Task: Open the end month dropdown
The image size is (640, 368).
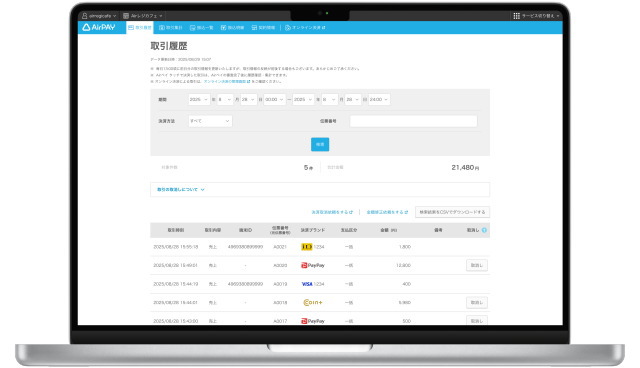Action: tap(329, 100)
